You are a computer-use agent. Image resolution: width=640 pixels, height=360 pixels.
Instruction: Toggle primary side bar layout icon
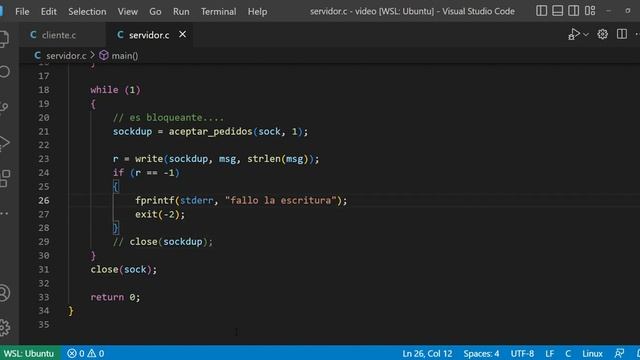(541, 11)
